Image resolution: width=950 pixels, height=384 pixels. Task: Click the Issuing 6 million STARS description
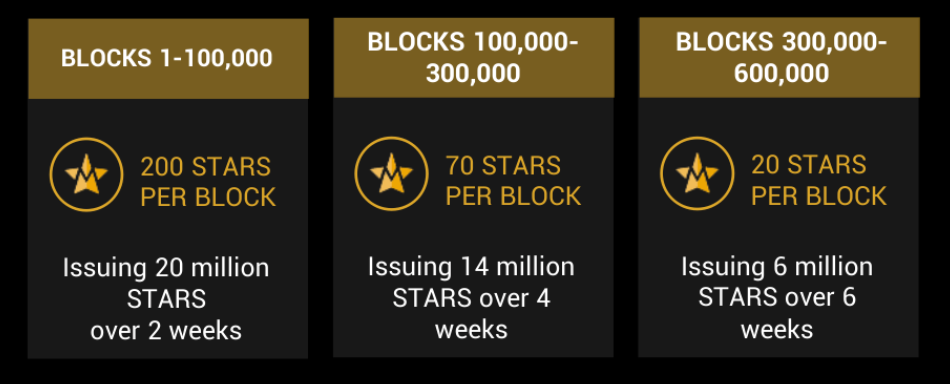point(777,299)
